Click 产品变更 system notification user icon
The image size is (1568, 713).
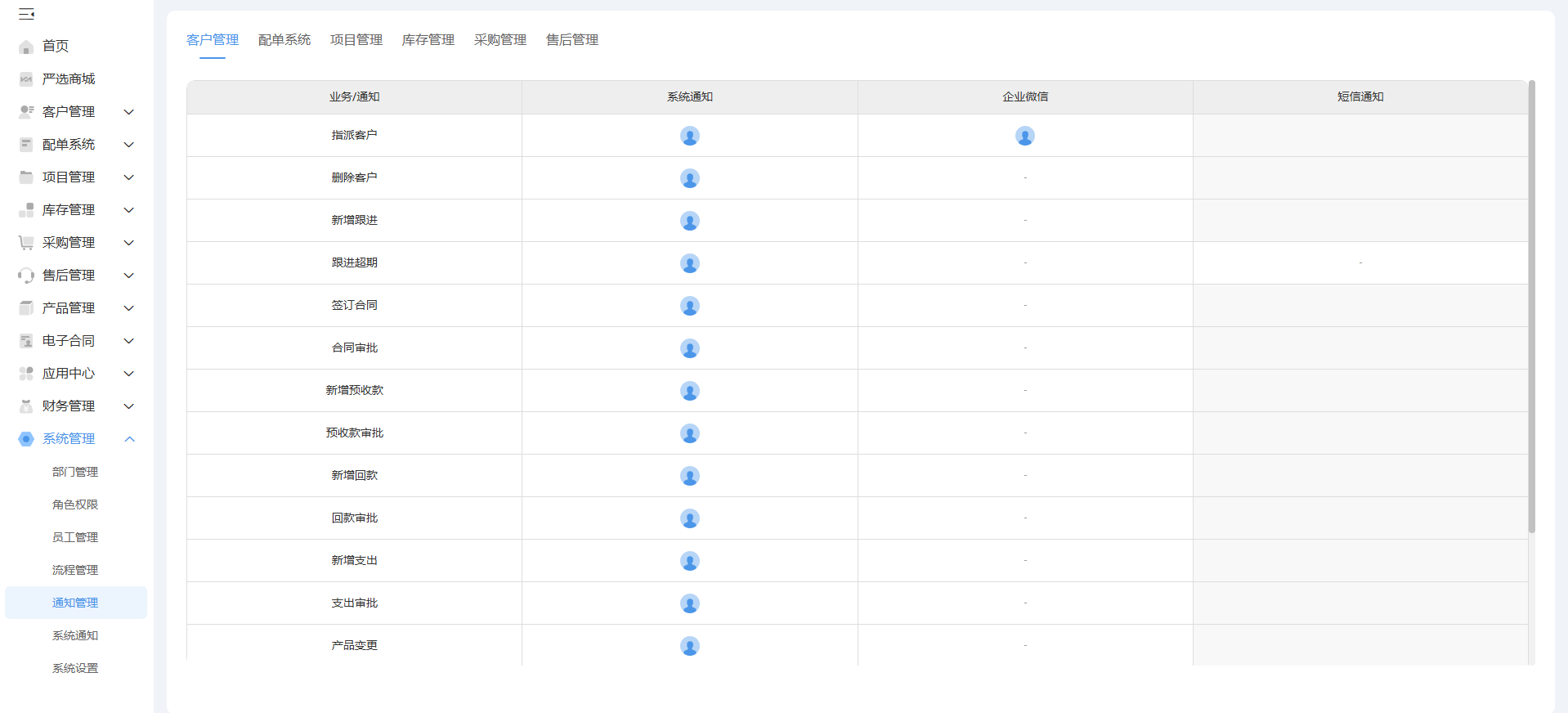coord(690,646)
